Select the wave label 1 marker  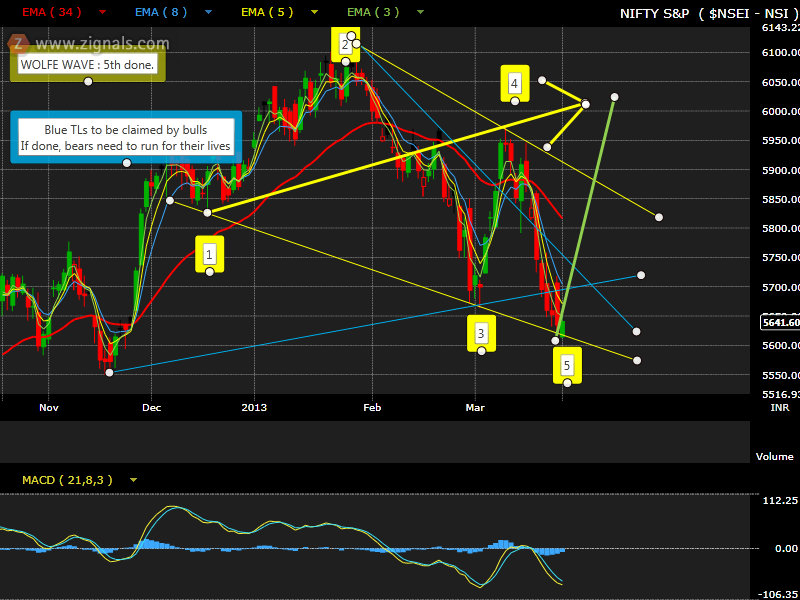coord(209,254)
